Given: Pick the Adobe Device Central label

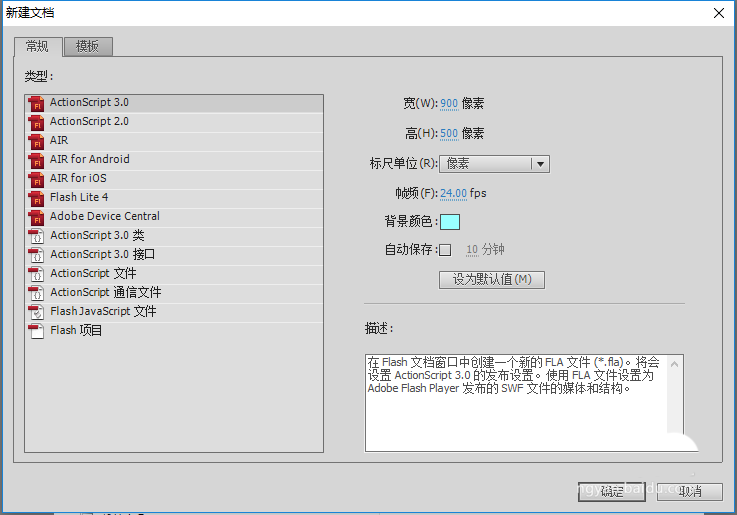Looking at the screenshot, I should [105, 216].
